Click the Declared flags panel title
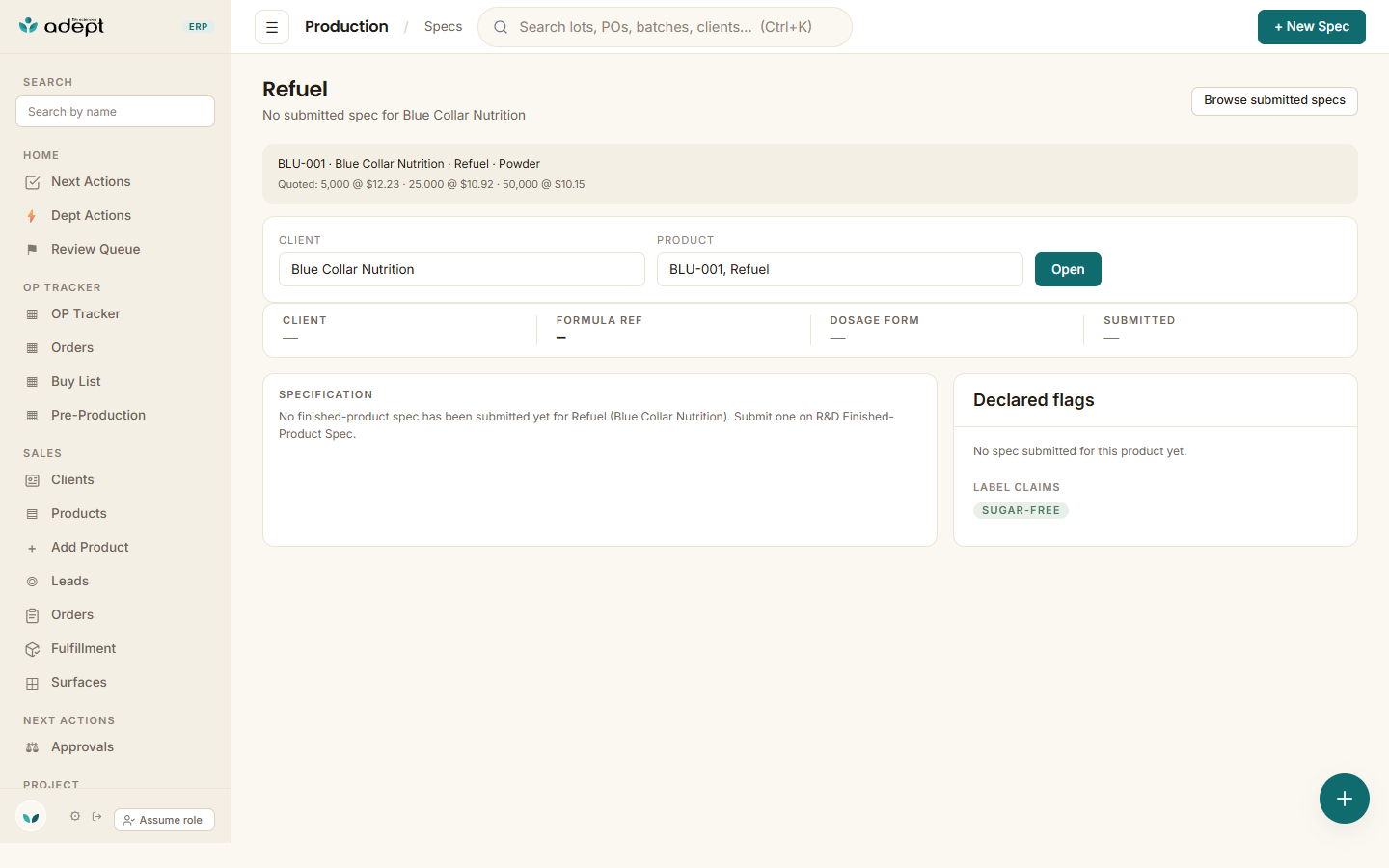The width and height of the screenshot is (1389, 868). pos(1033,400)
